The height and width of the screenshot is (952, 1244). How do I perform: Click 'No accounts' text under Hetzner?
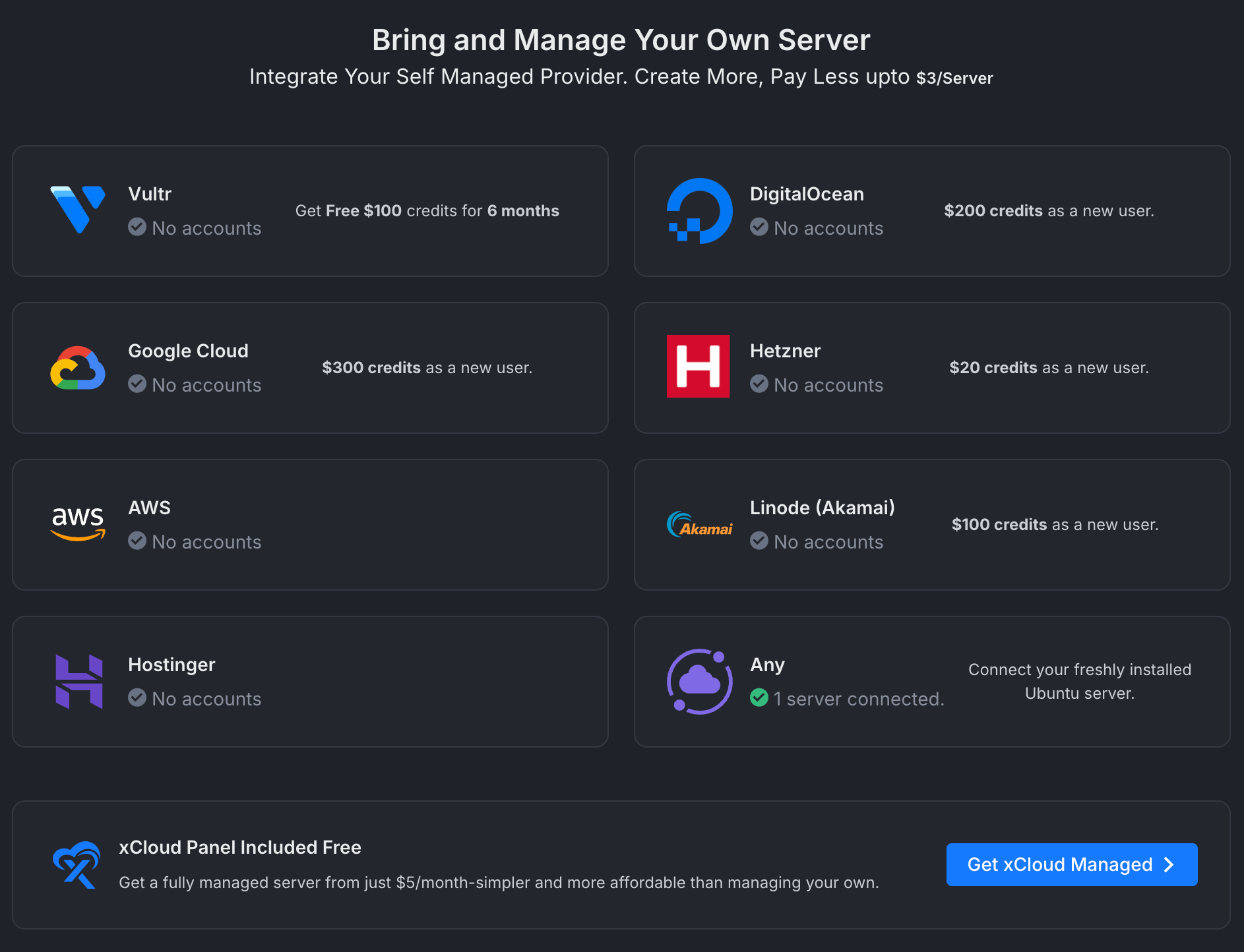click(x=828, y=385)
